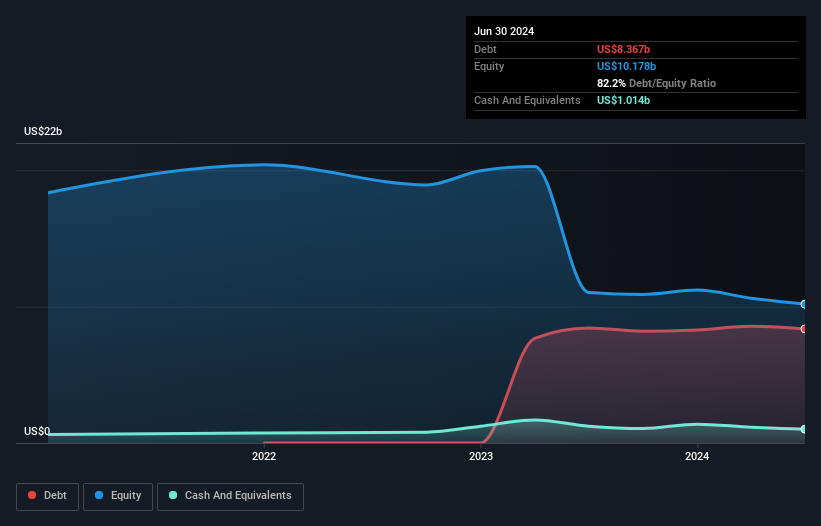Click the US$22b y-axis label
Screen dimensions: 821x526
coord(43,131)
